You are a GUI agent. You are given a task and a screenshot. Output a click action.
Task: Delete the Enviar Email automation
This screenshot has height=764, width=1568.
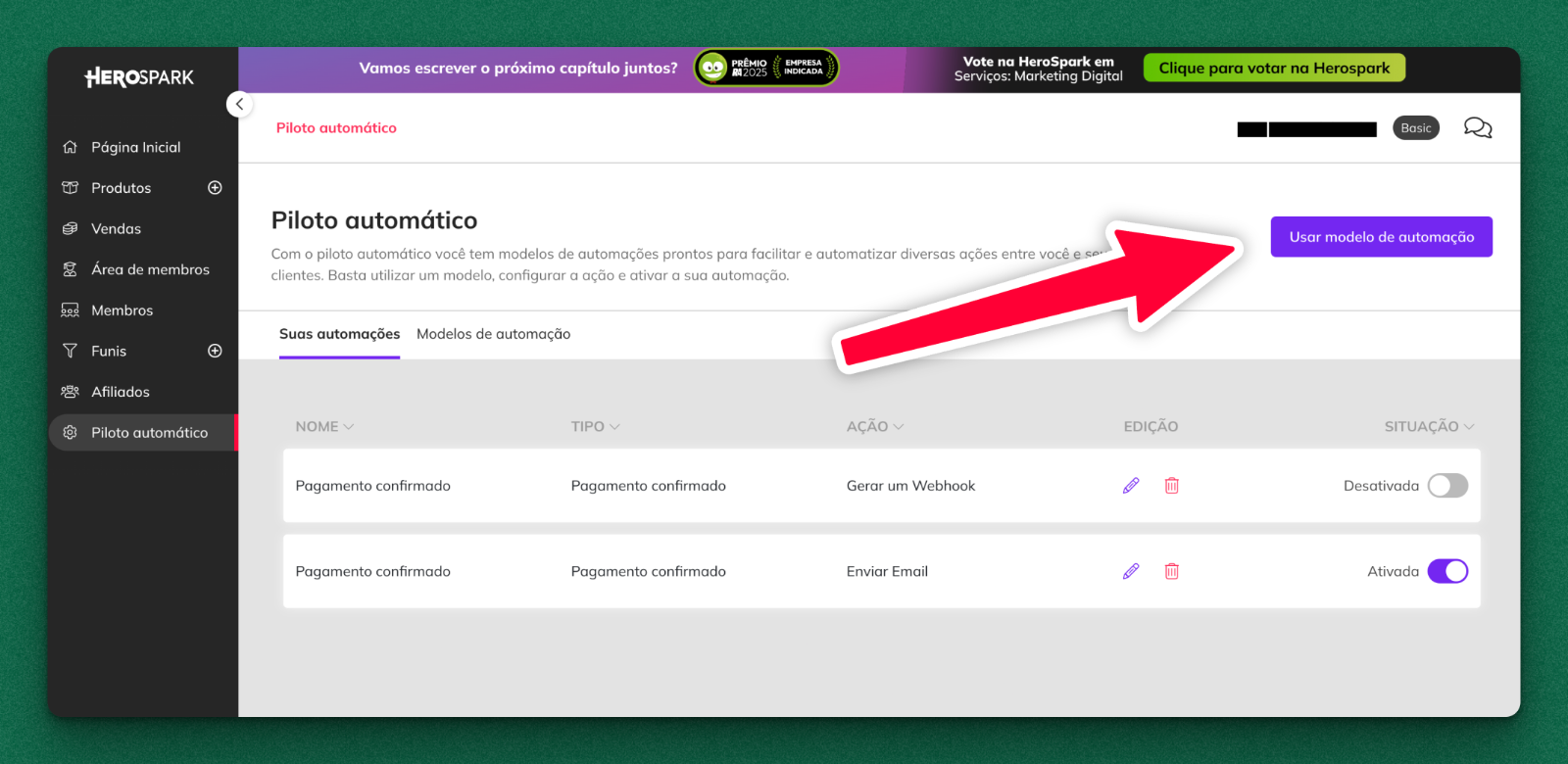[1171, 571]
